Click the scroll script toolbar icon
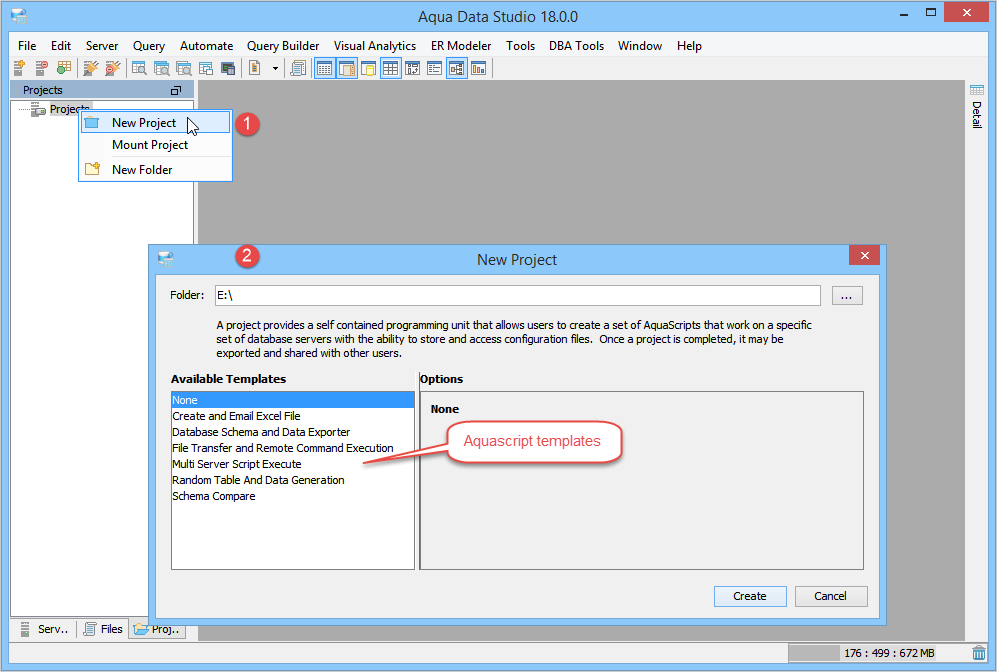997x672 pixels. (x=298, y=68)
